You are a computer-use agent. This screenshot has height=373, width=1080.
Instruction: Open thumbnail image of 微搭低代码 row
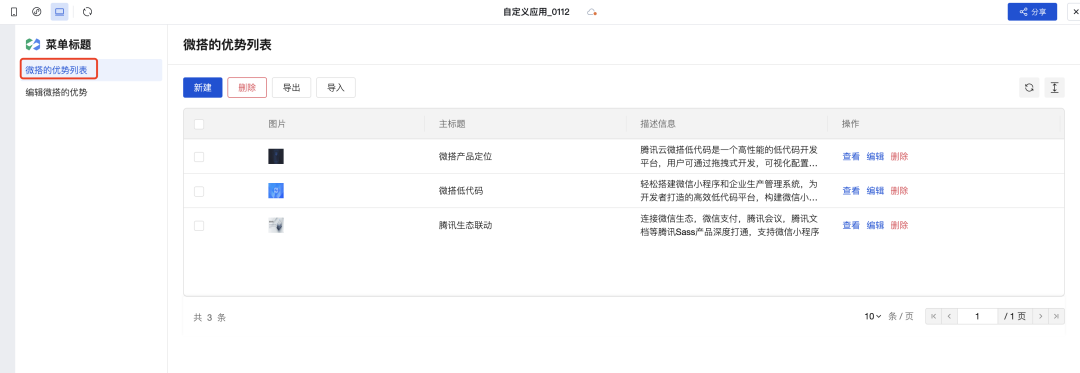click(276, 191)
